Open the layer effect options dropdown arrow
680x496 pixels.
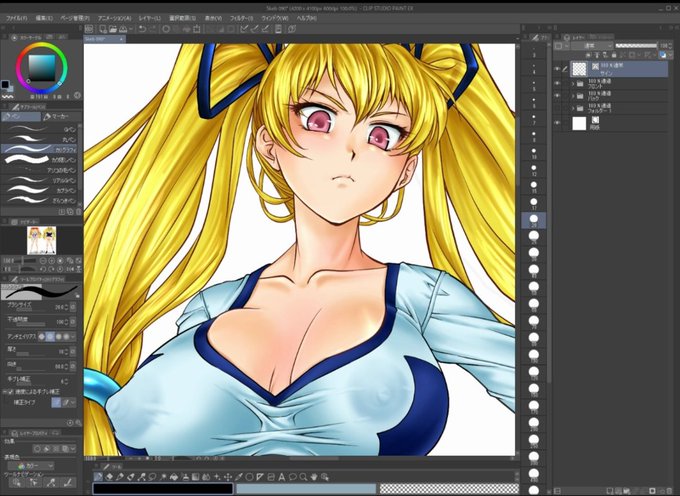pos(73,449)
